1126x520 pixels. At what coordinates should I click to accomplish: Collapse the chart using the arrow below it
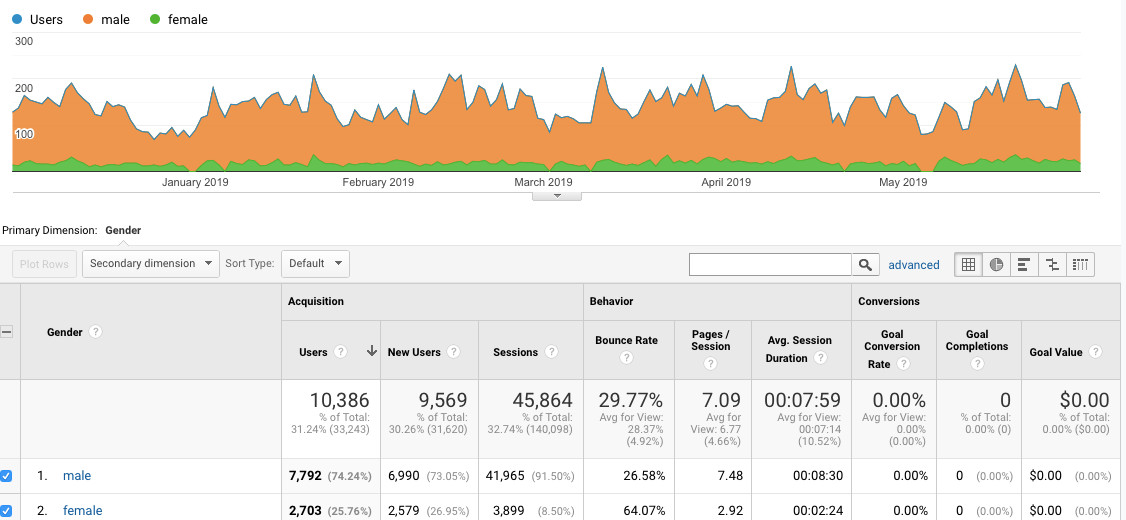coord(557,195)
